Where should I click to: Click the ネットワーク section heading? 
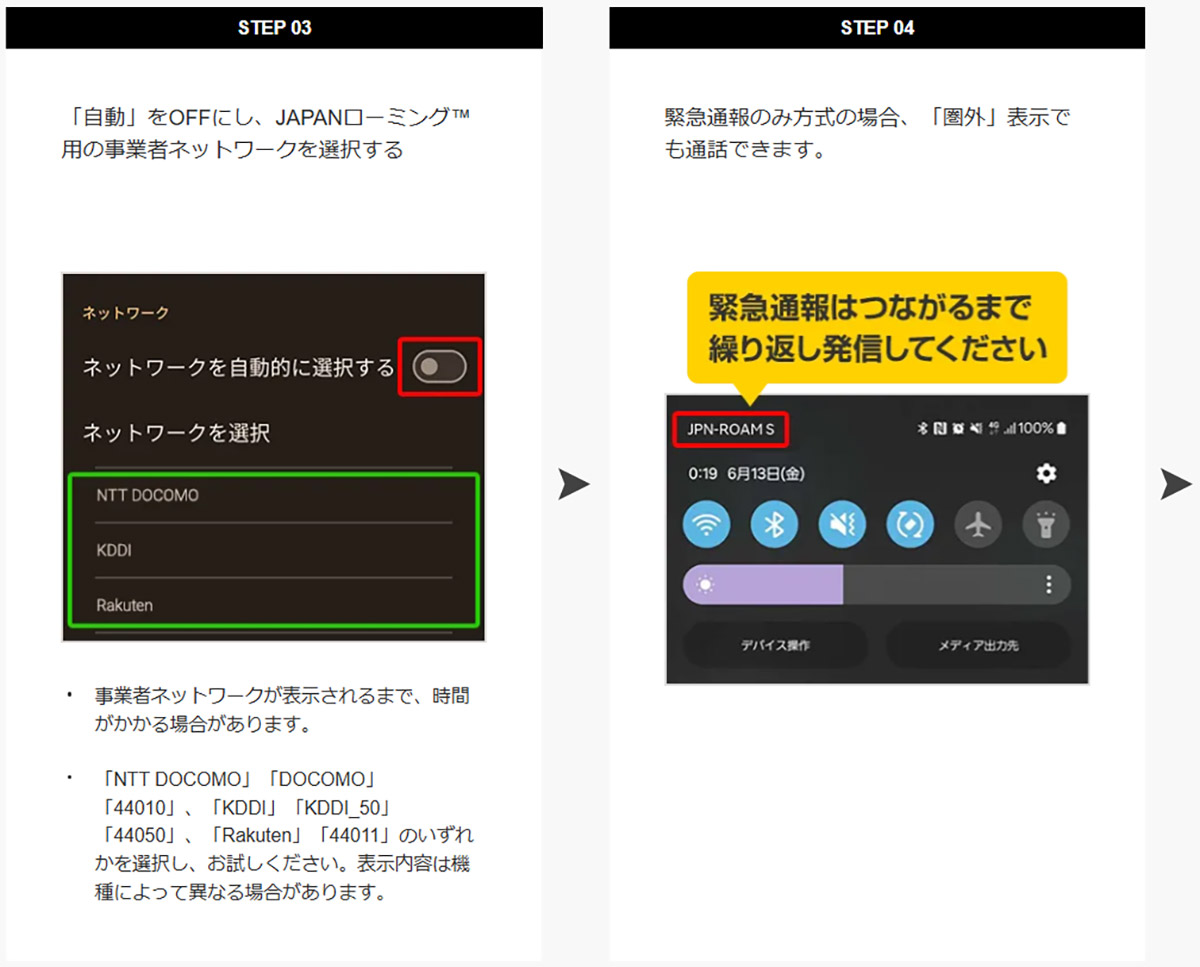[125, 313]
